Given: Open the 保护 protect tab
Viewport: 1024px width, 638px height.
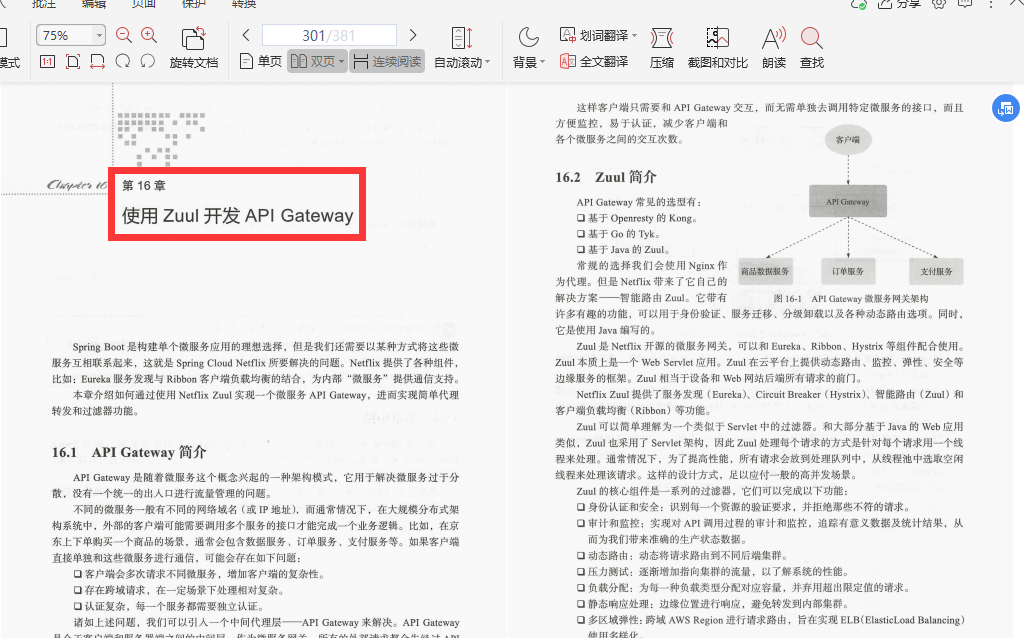Looking at the screenshot, I should [x=193, y=4].
